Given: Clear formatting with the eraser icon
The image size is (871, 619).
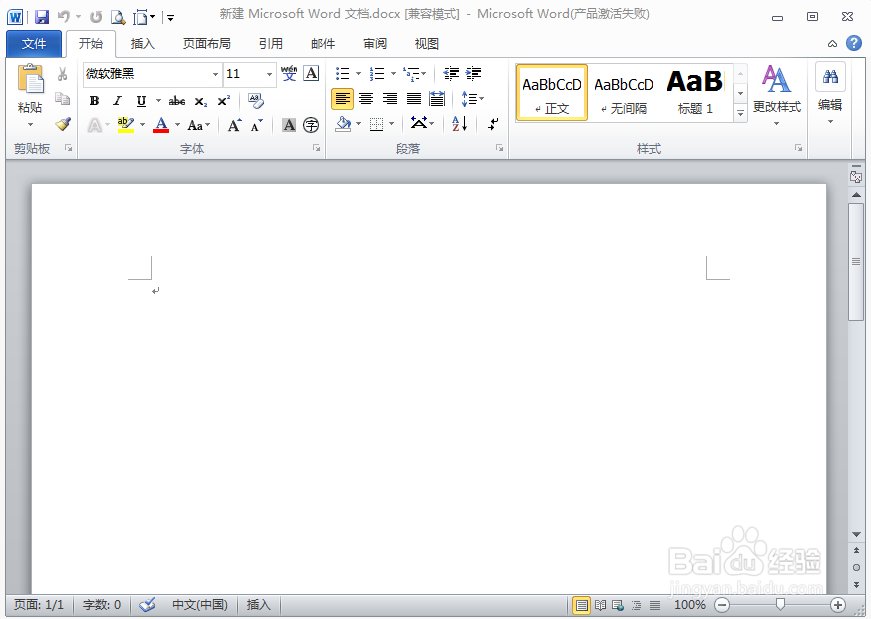Looking at the screenshot, I should point(256,101).
